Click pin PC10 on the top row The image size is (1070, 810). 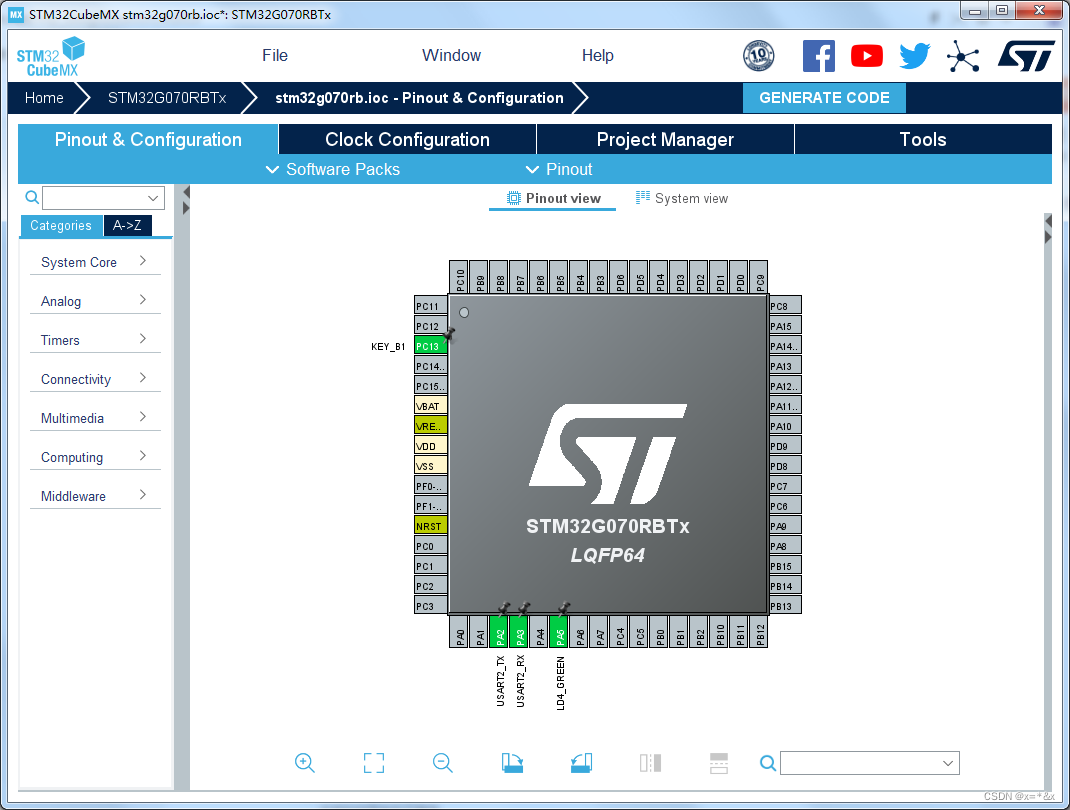point(460,277)
